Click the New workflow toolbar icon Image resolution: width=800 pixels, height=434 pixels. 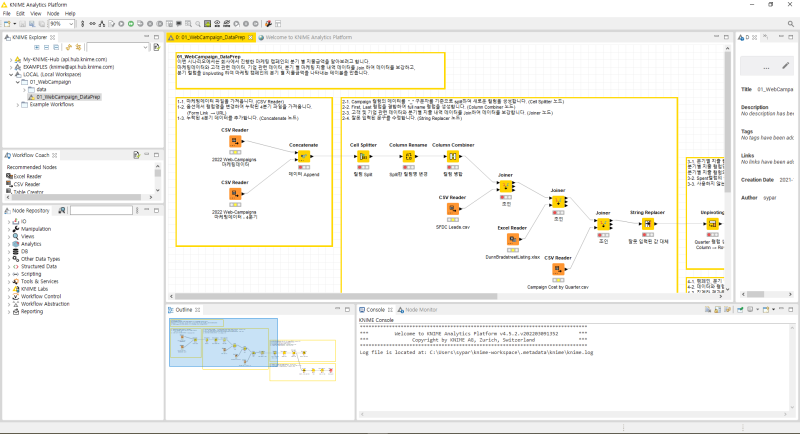[7, 23]
